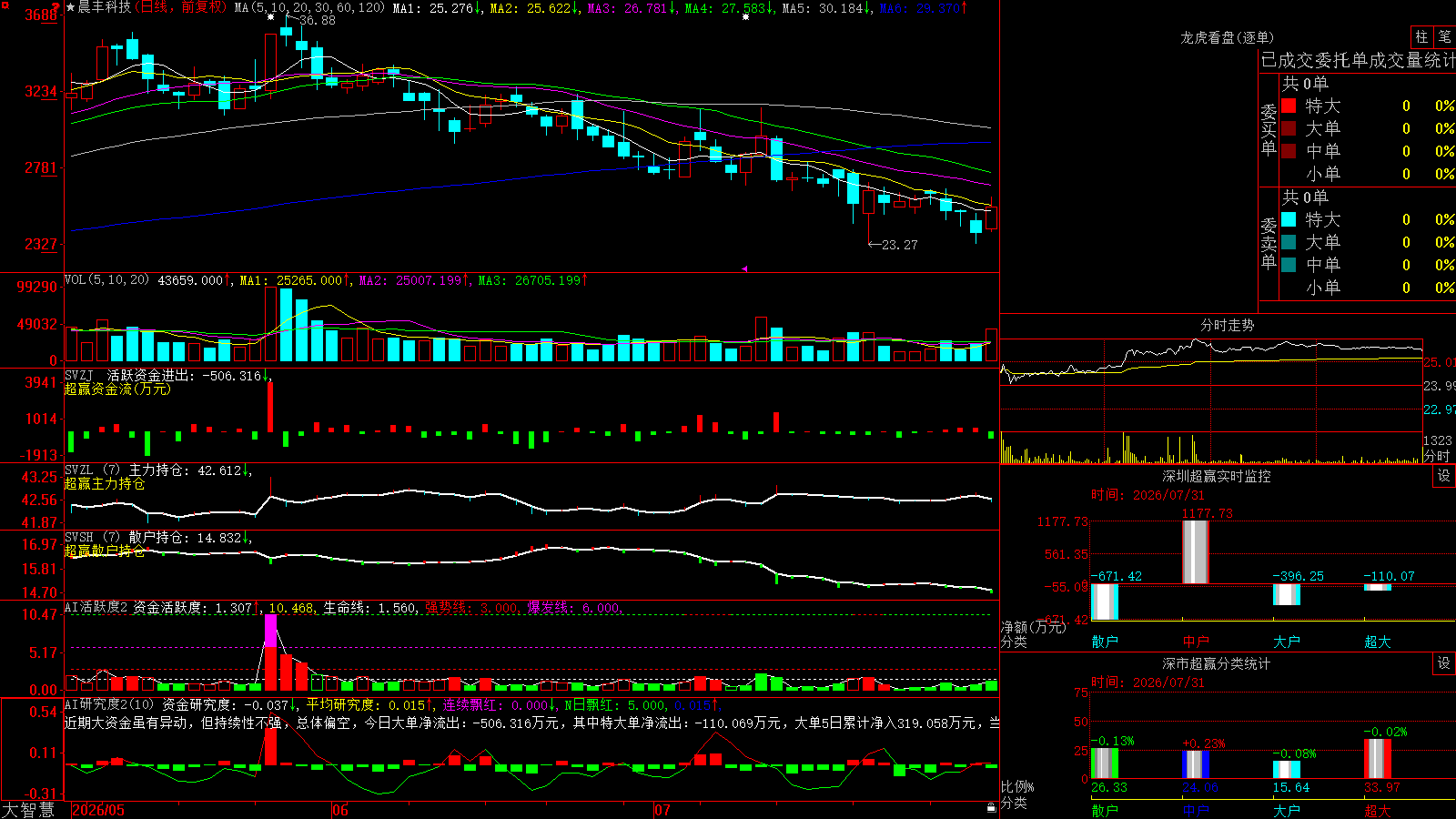The image size is (1456, 819).
Task: Click the 委卖单 小单 row label
Action: tap(1322, 288)
